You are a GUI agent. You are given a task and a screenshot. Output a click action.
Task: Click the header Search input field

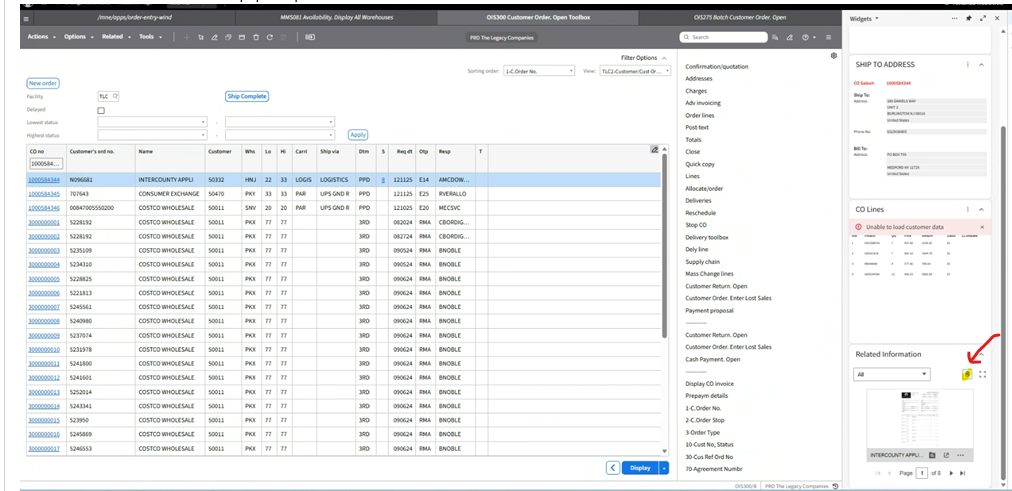pos(723,37)
